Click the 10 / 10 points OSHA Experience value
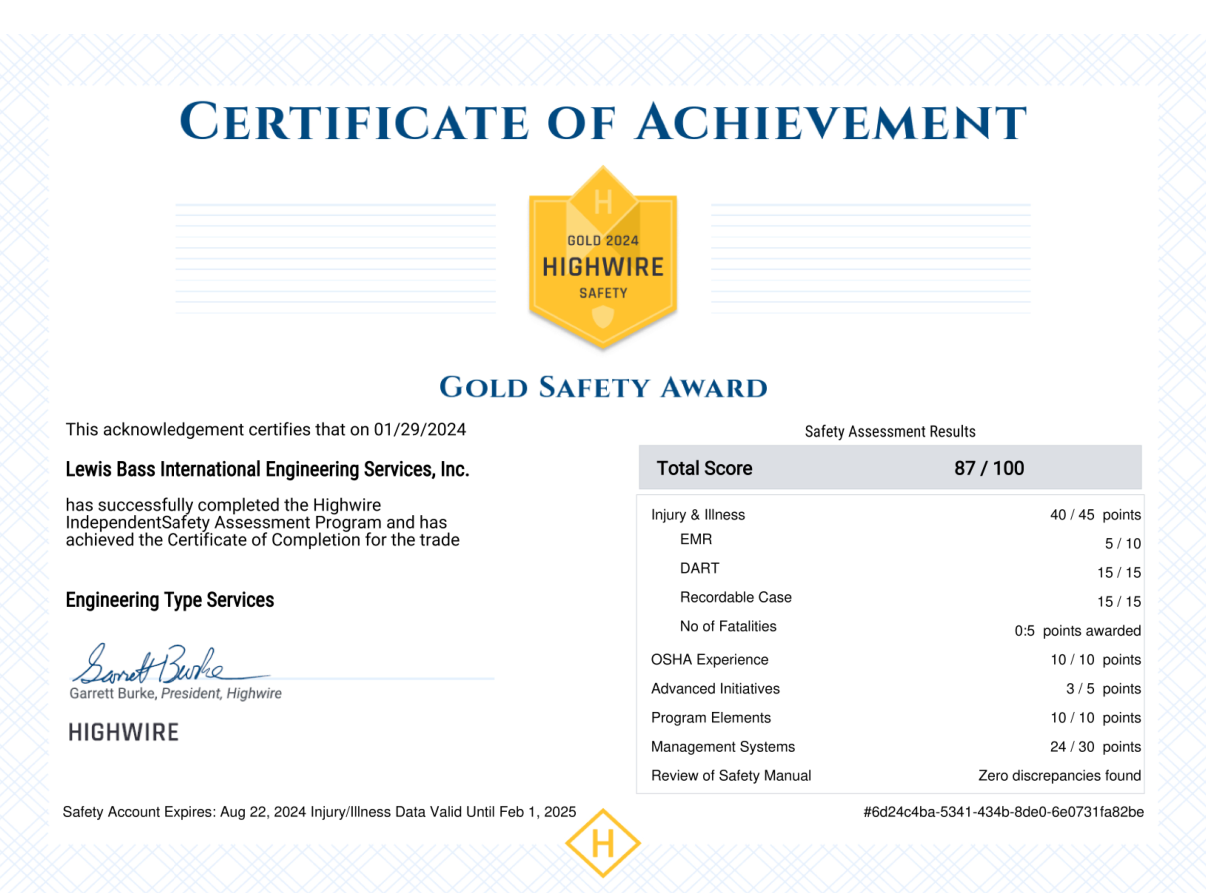The image size is (1206, 893). [x=1095, y=660]
